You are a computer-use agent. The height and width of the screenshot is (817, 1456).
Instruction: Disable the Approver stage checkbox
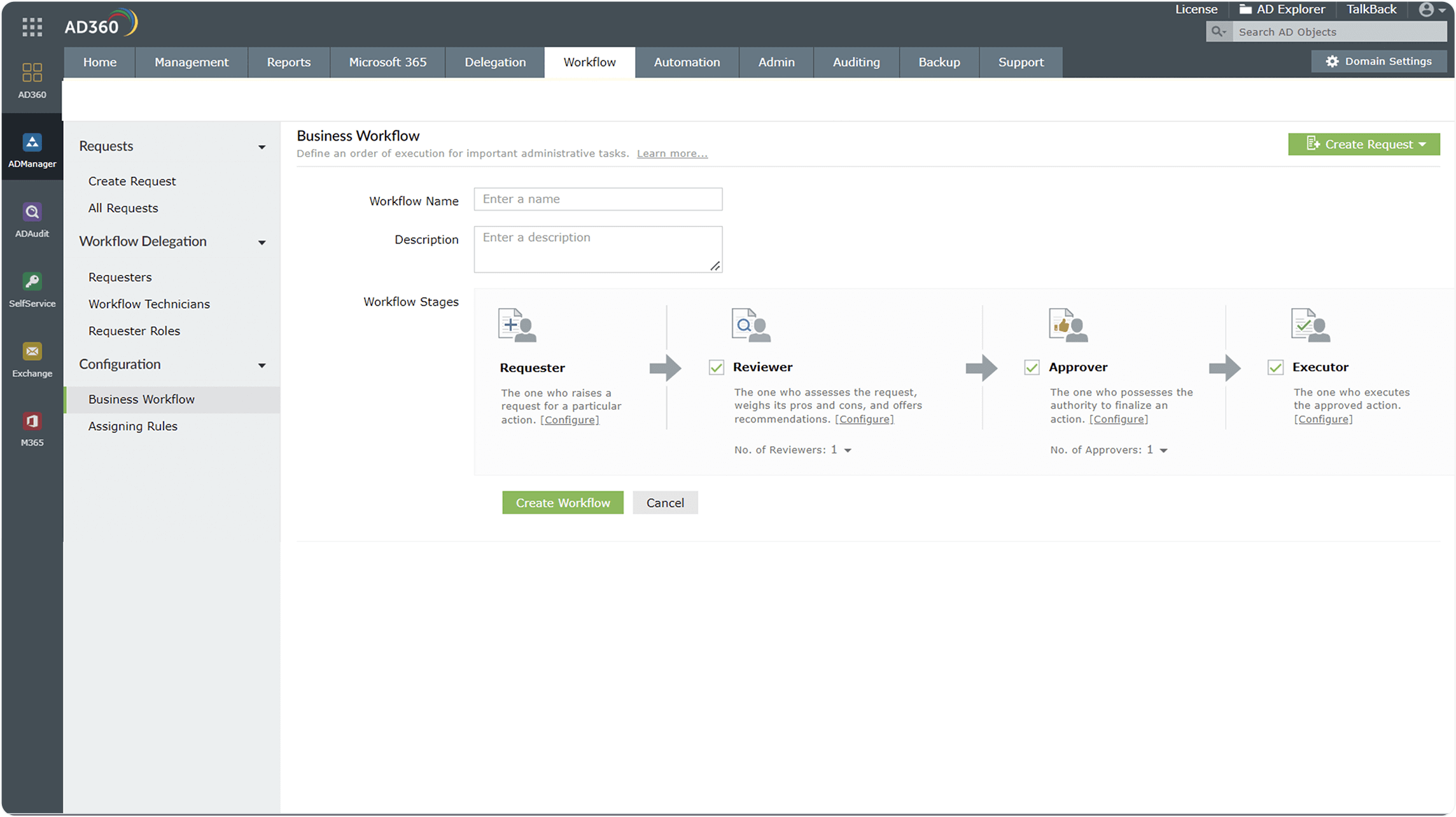coord(1032,367)
